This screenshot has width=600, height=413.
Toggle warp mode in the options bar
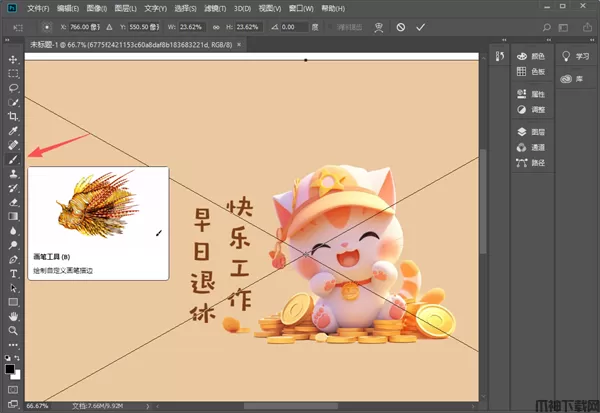click(x=376, y=28)
